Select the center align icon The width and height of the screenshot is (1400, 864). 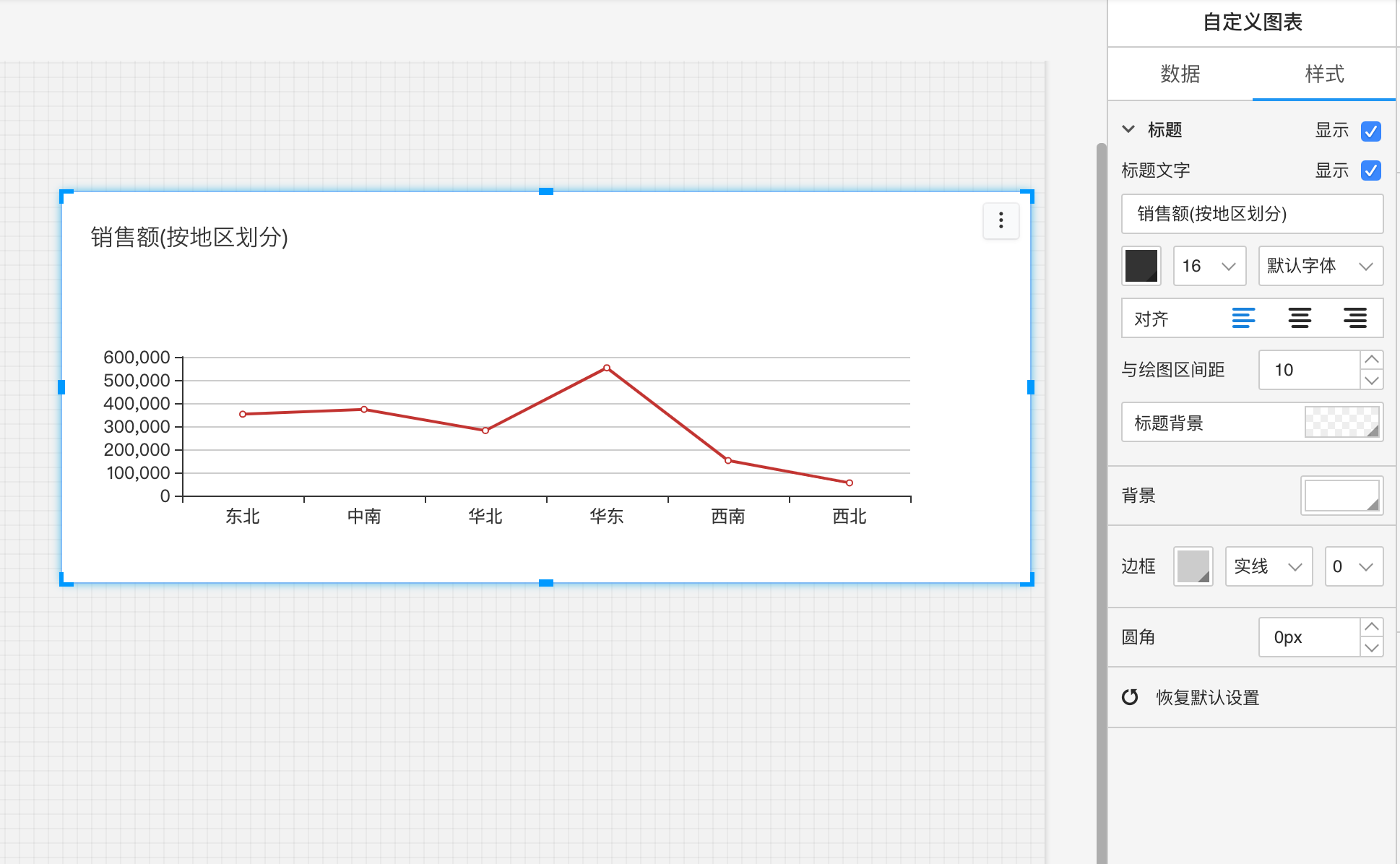pos(1300,318)
